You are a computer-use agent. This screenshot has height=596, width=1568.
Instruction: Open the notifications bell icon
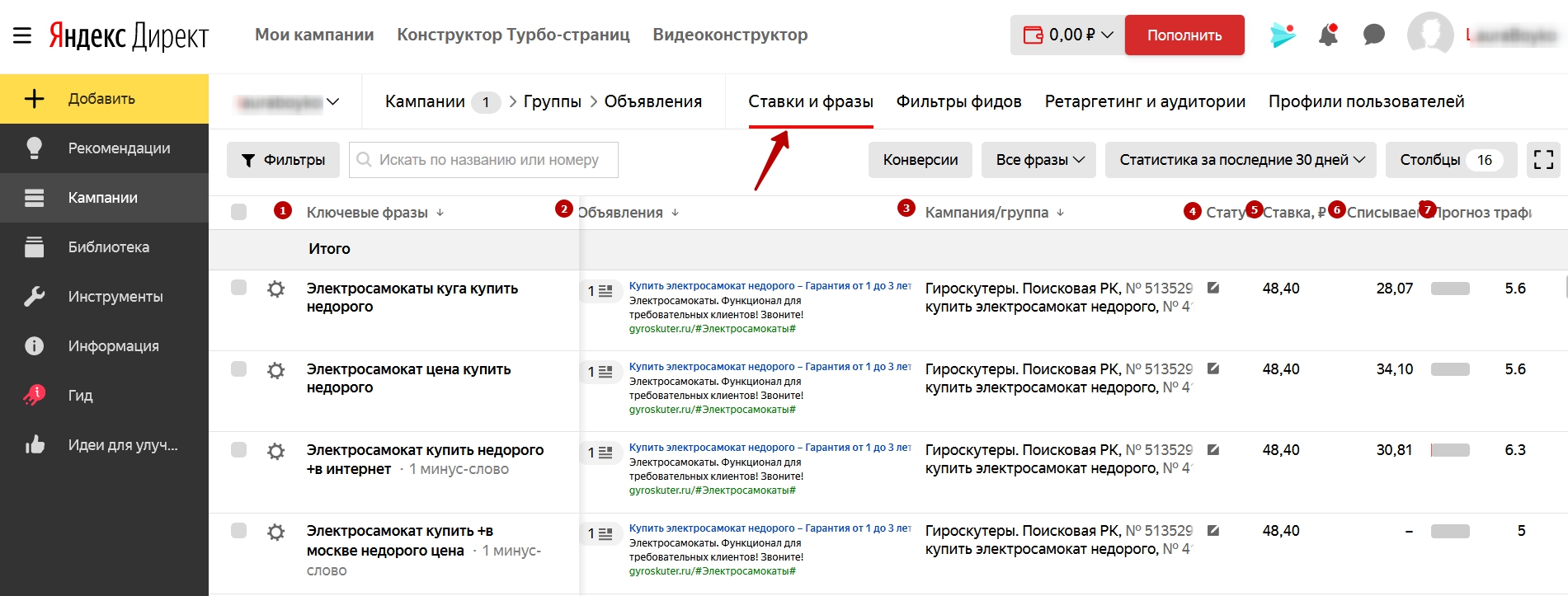[1329, 35]
